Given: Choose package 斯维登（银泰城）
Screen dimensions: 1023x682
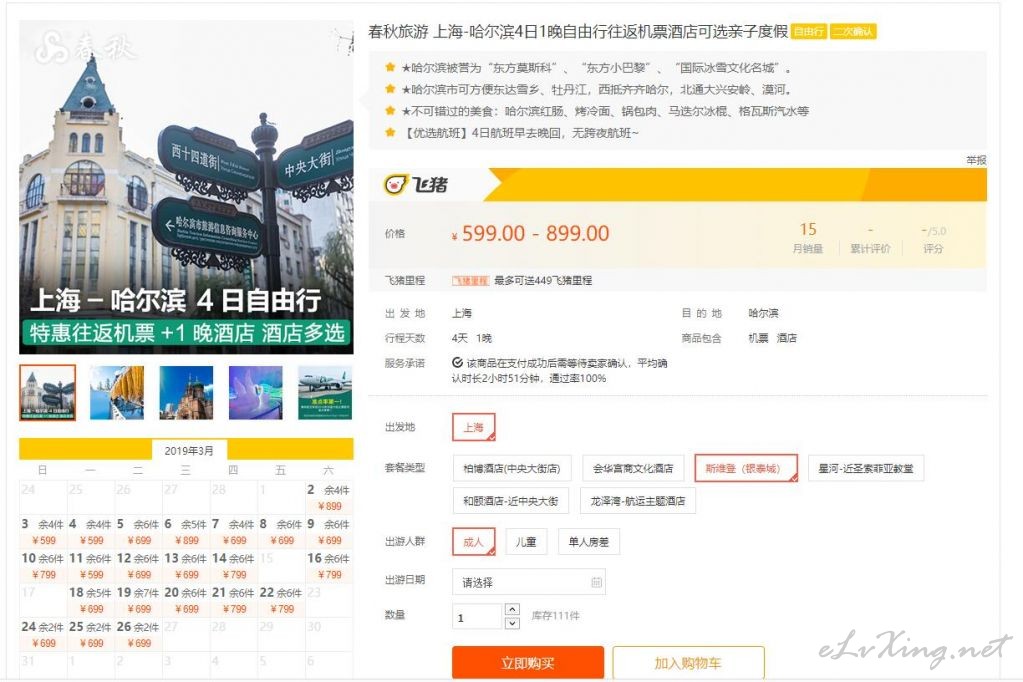Looking at the screenshot, I should coord(746,468).
